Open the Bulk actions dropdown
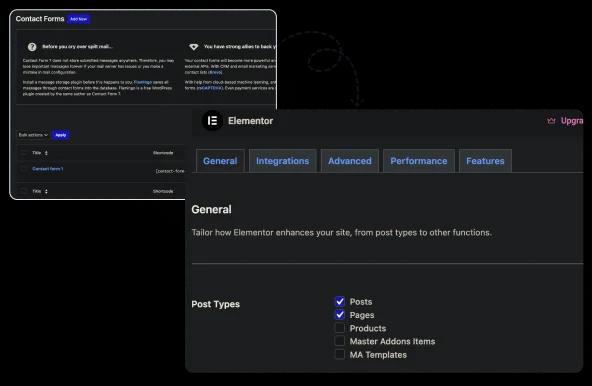The image size is (592, 386). click(33, 135)
